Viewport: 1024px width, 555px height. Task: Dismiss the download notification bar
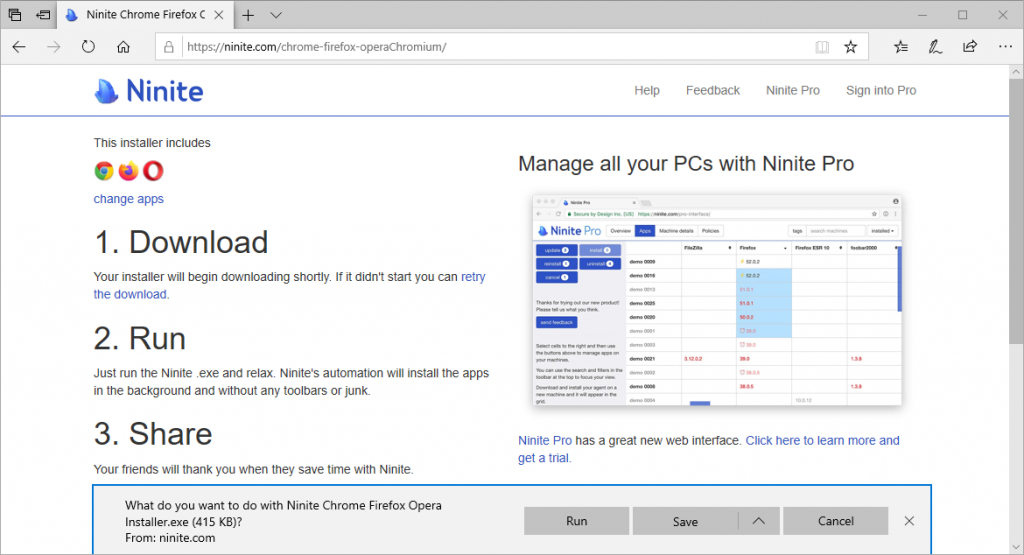coord(909,521)
